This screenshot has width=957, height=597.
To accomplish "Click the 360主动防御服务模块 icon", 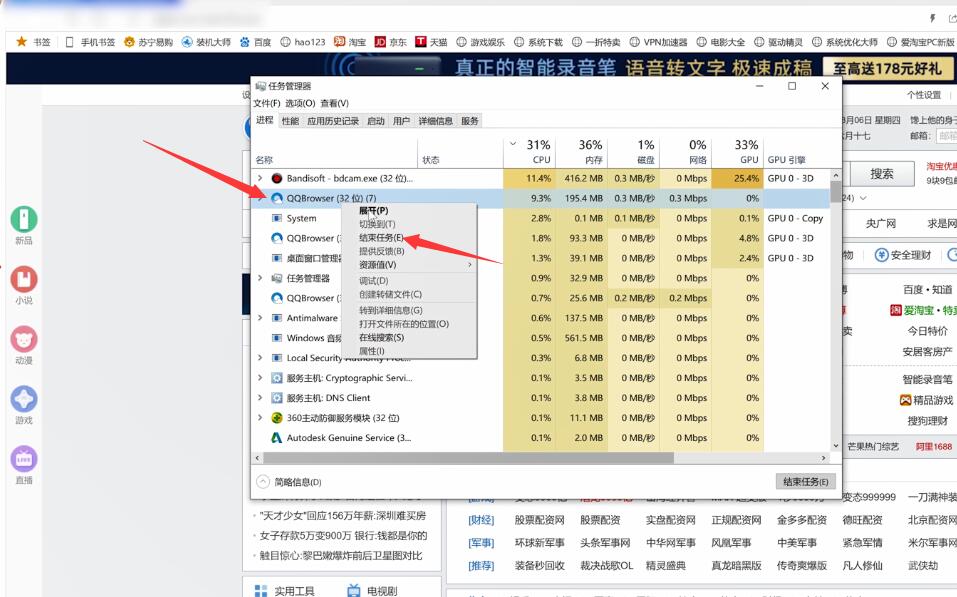I will [276, 418].
